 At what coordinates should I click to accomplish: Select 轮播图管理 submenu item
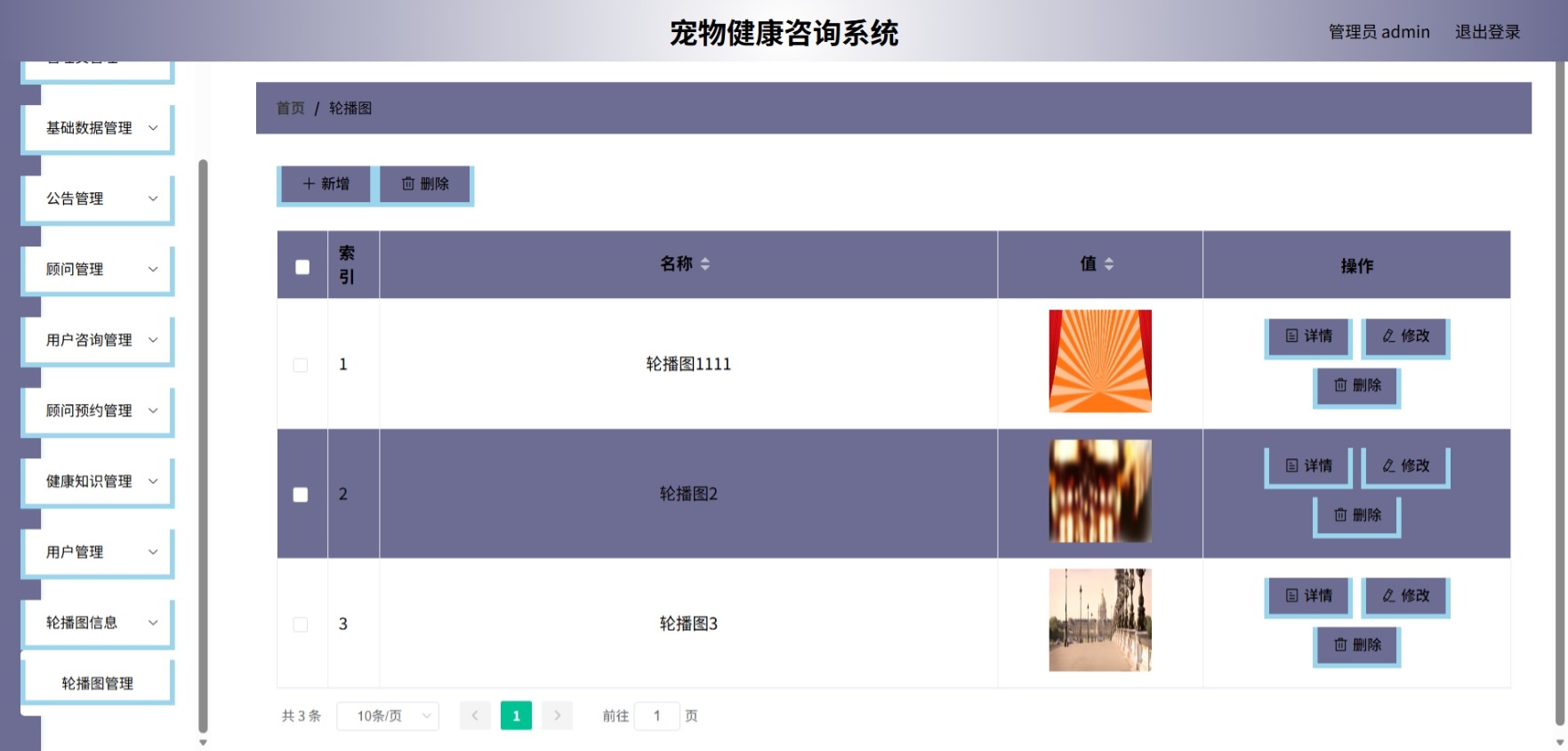coord(98,683)
